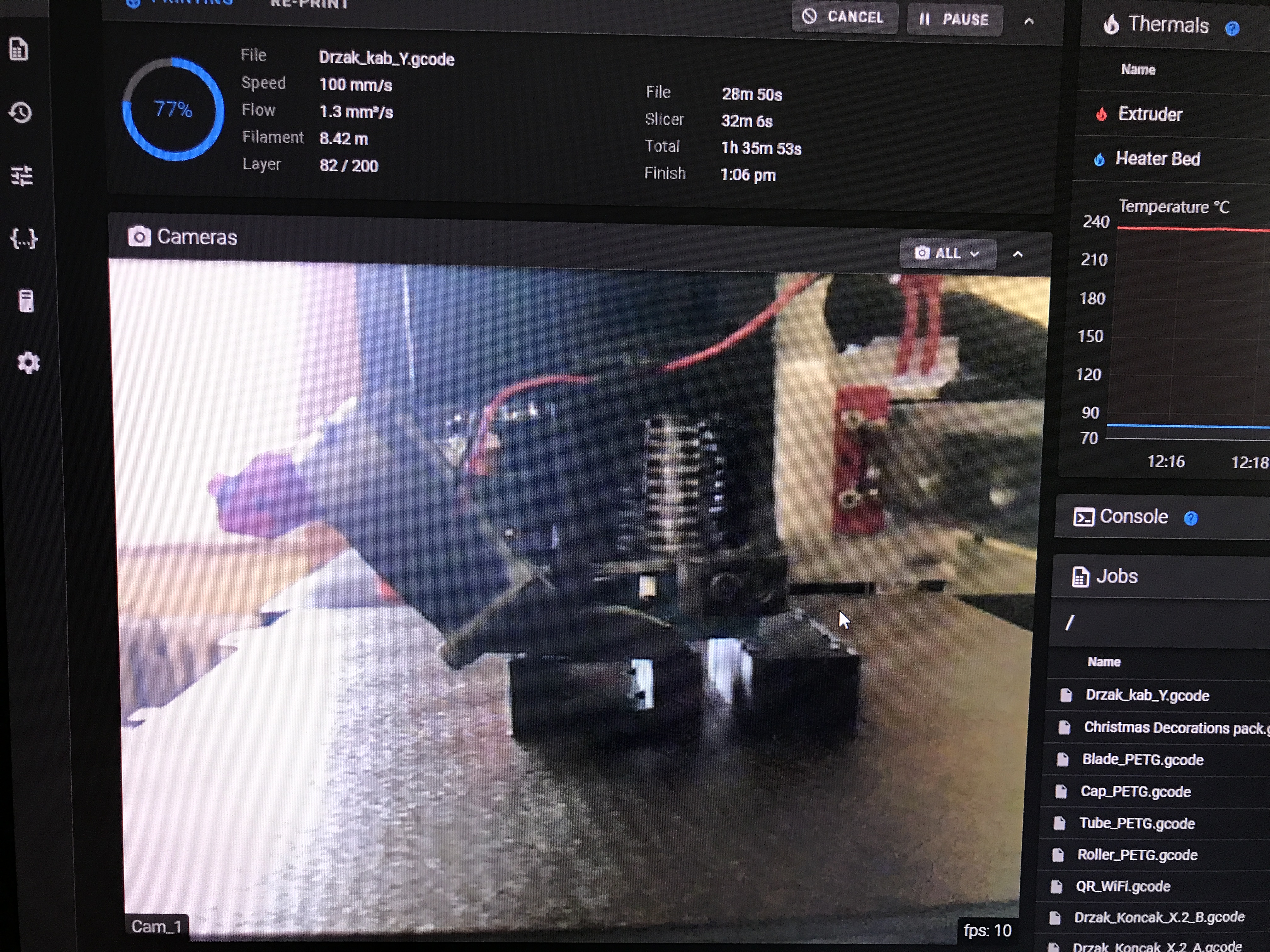Open the Configure curly-braces sidebar icon
The image size is (1270, 952).
tap(24, 238)
